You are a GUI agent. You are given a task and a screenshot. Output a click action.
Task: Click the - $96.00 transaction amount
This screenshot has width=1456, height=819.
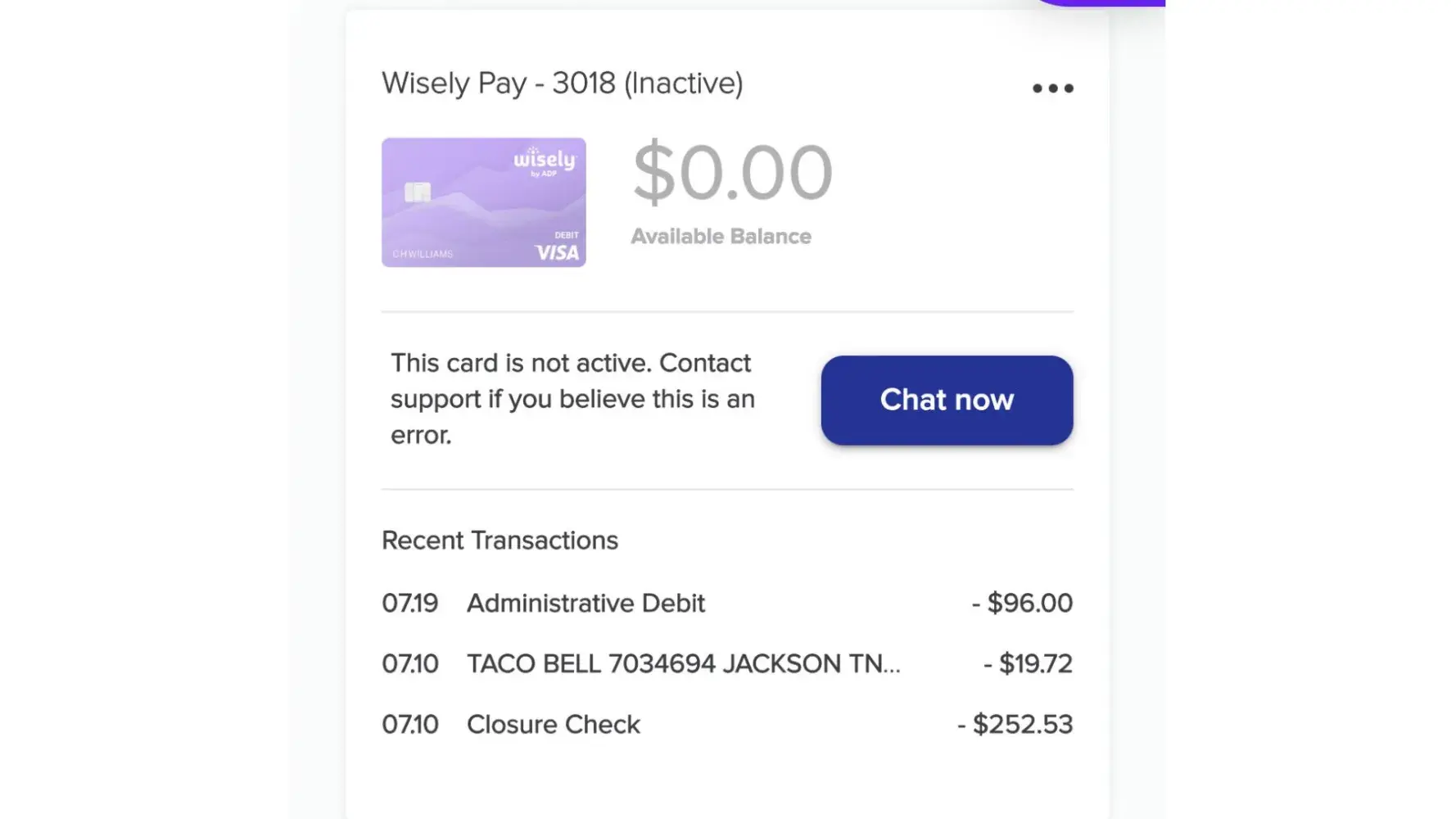click(x=1022, y=604)
